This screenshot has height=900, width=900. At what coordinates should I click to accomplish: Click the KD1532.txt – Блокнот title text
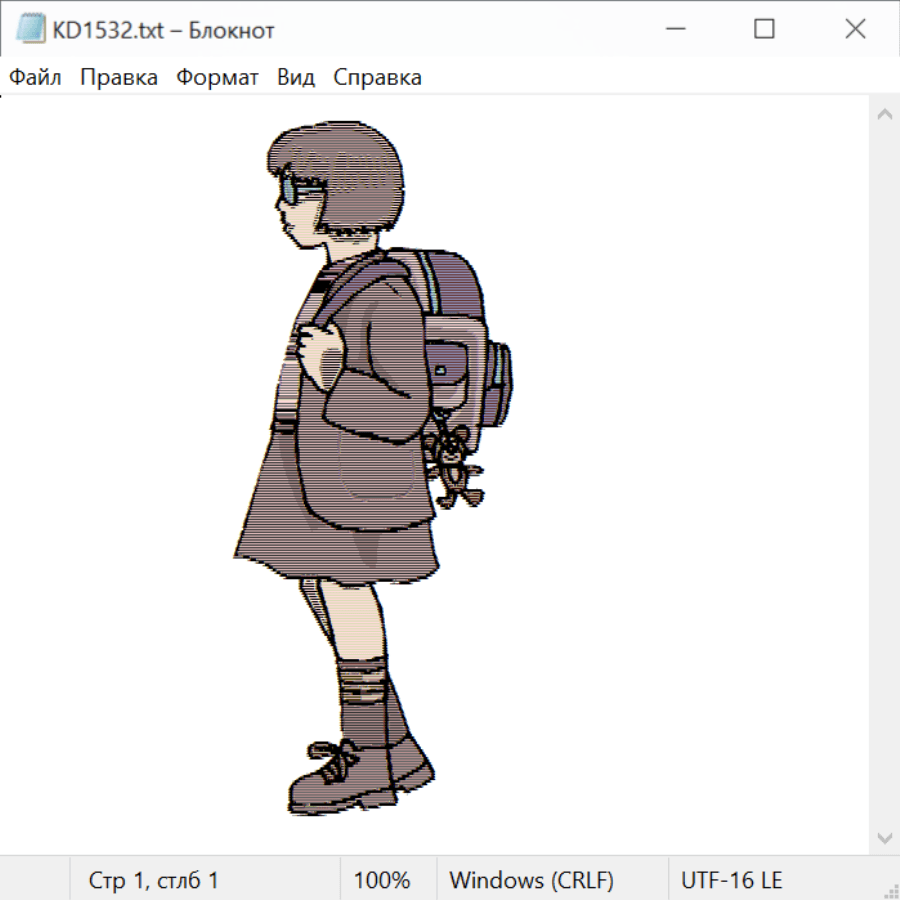[164, 30]
